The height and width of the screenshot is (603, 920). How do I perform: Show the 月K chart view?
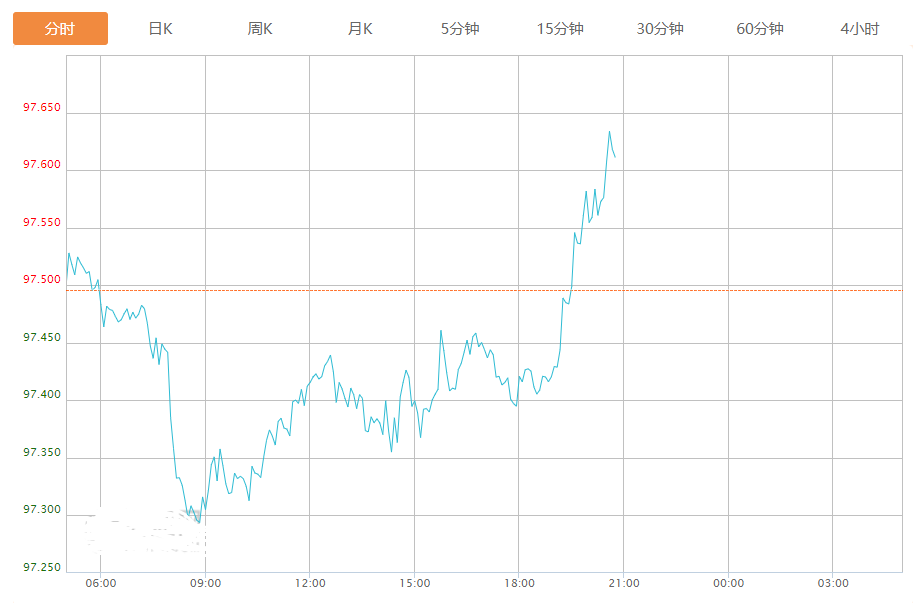(360, 29)
